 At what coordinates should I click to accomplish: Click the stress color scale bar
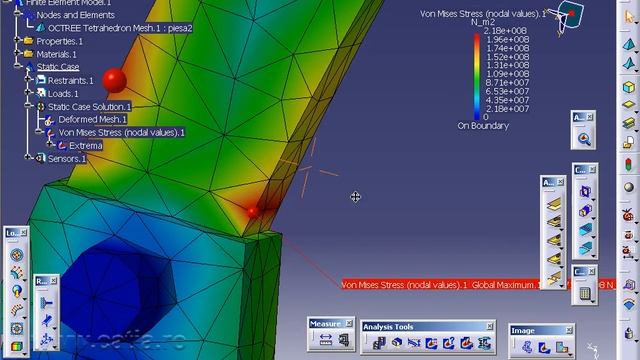pos(476,77)
